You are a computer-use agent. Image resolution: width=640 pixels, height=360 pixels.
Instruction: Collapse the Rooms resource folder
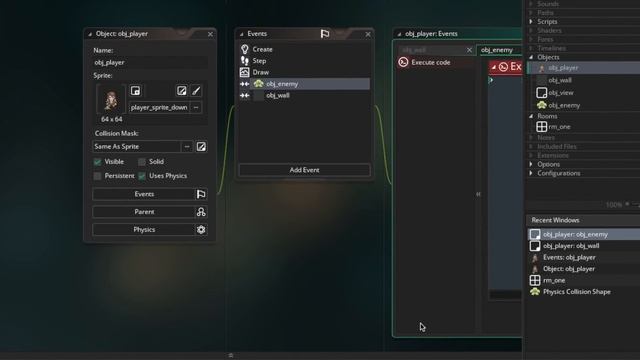pyautogui.click(x=531, y=116)
